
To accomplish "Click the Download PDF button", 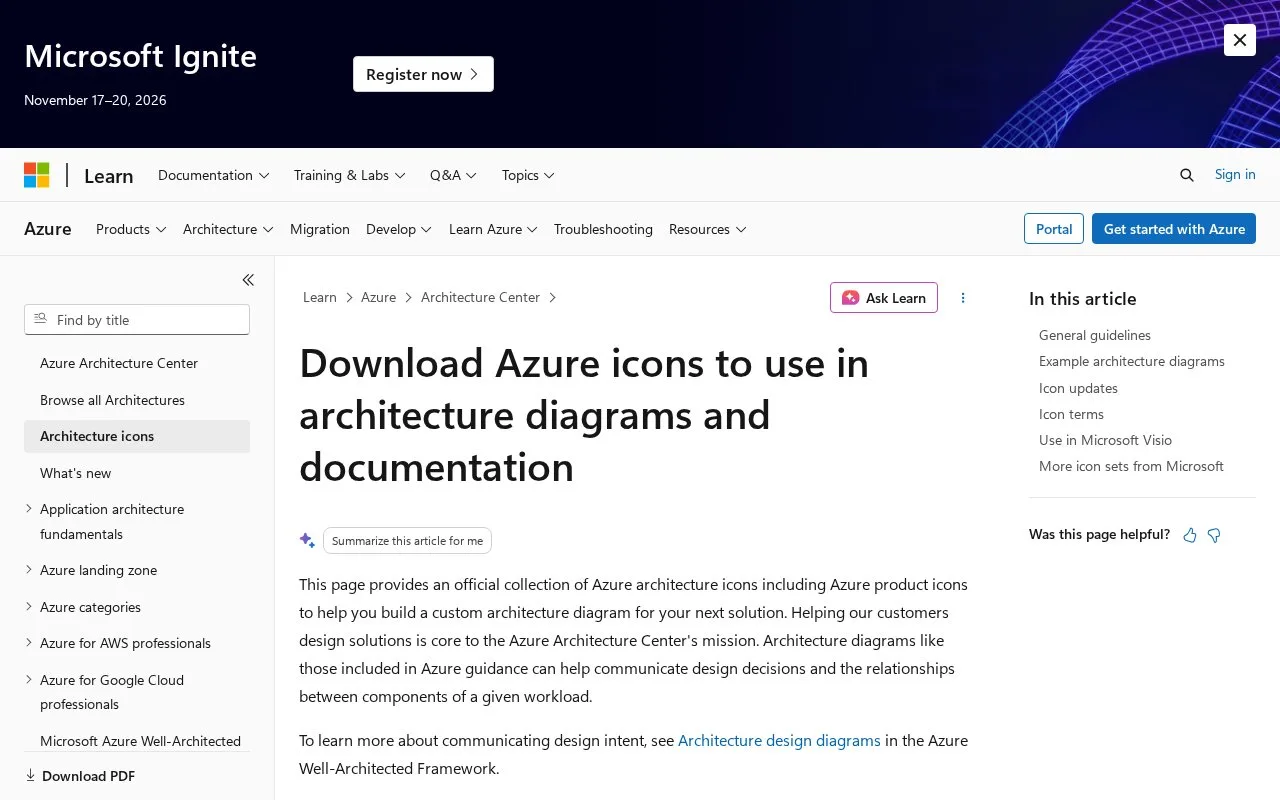I will point(80,776).
